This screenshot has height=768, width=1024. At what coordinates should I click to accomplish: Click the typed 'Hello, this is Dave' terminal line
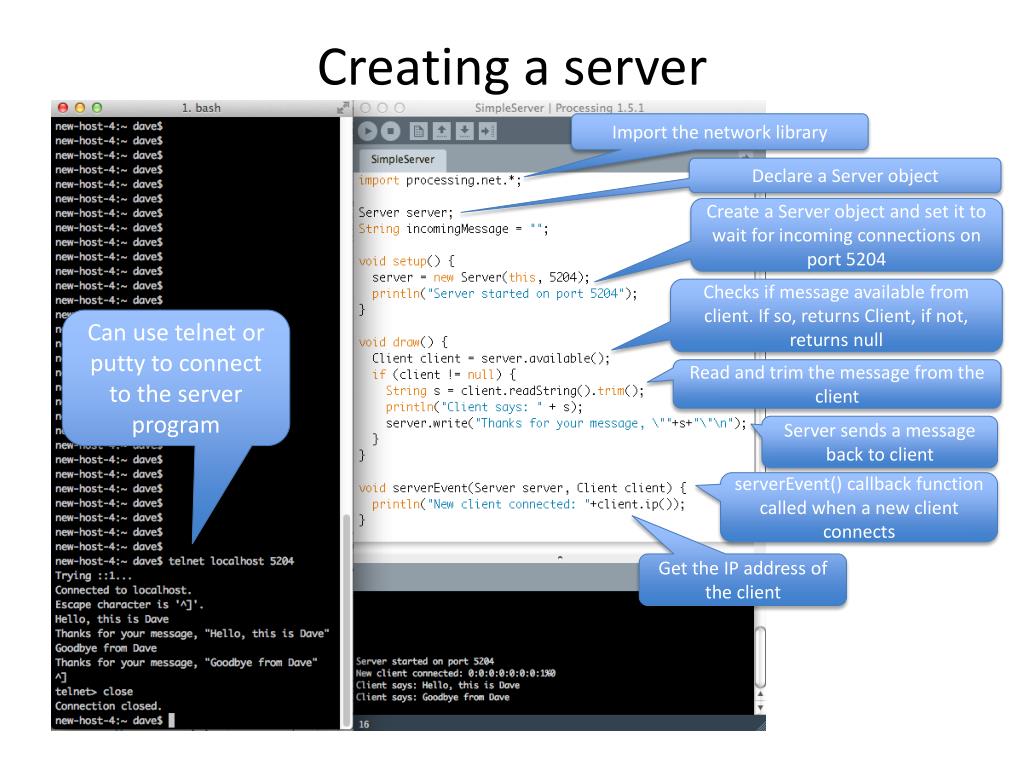pyautogui.click(x=112, y=619)
